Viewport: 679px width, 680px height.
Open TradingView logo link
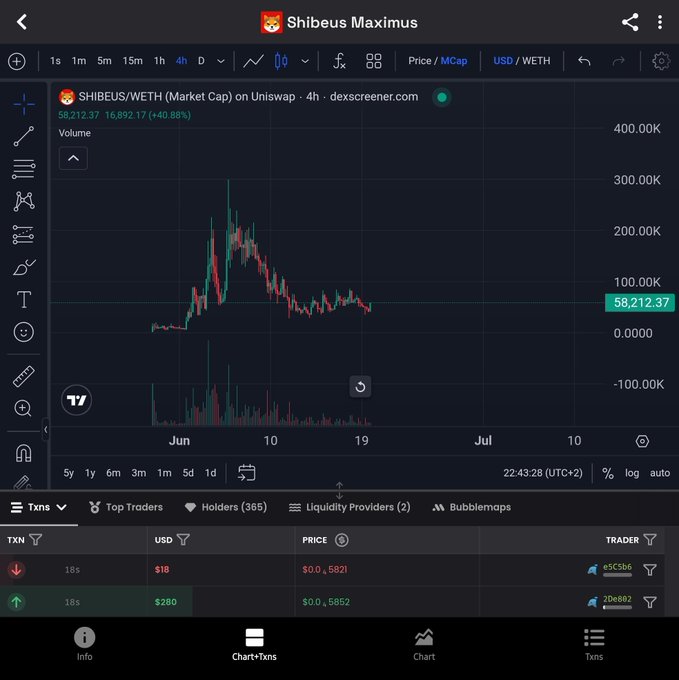click(76, 400)
